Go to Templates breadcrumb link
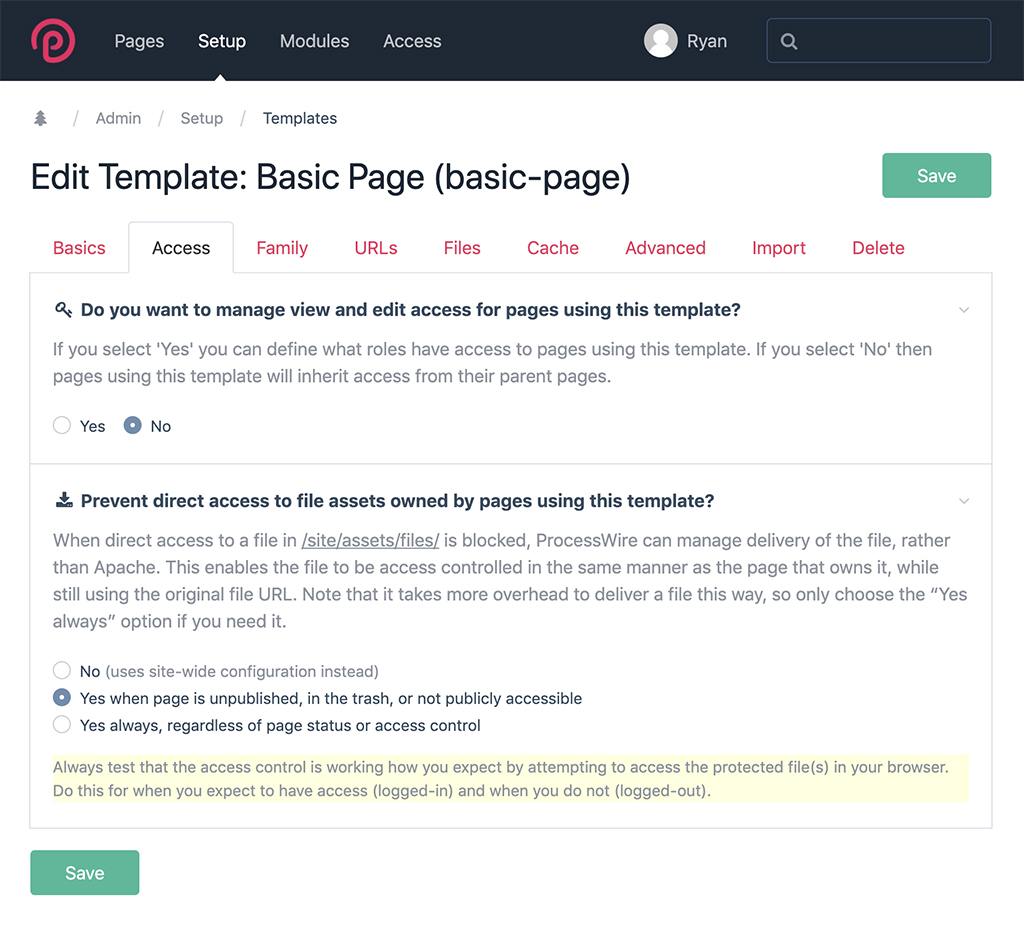The height and width of the screenshot is (930, 1024). tap(300, 118)
